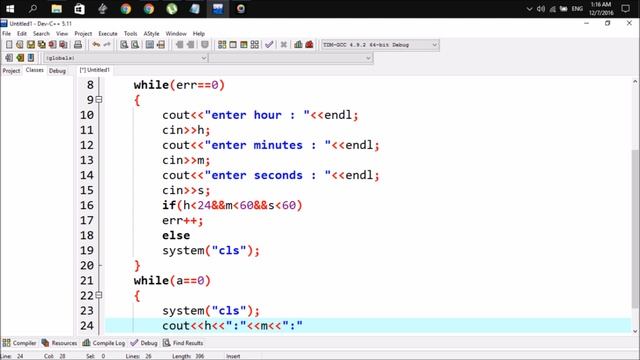This screenshot has width=640, height=360.
Task: Open the Search menu
Action: click(x=41, y=33)
